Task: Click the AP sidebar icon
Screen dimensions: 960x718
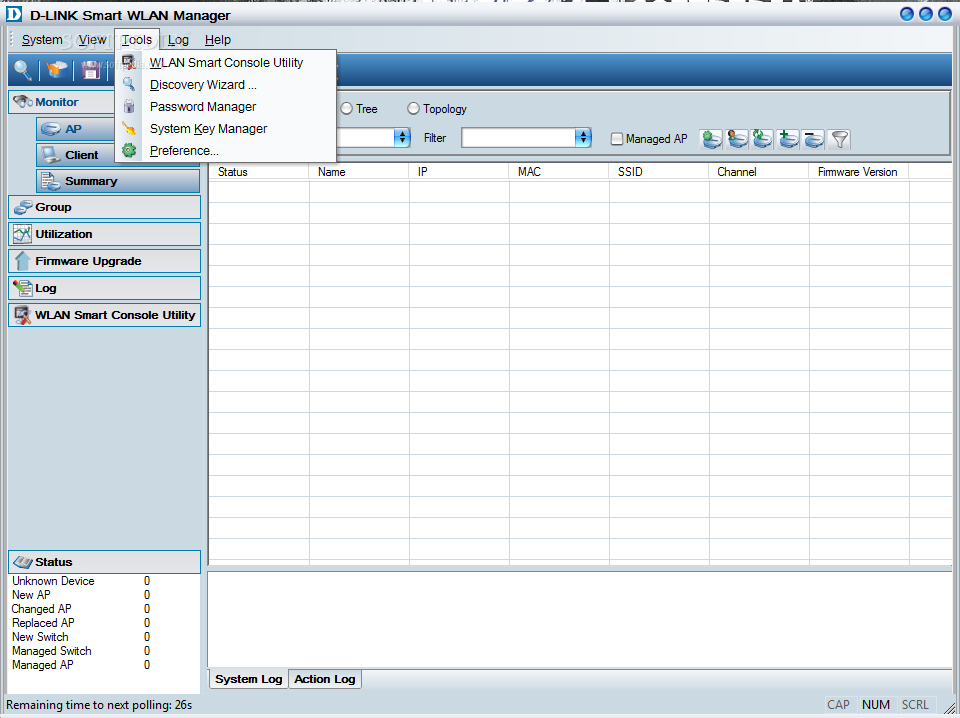Action: (51, 129)
